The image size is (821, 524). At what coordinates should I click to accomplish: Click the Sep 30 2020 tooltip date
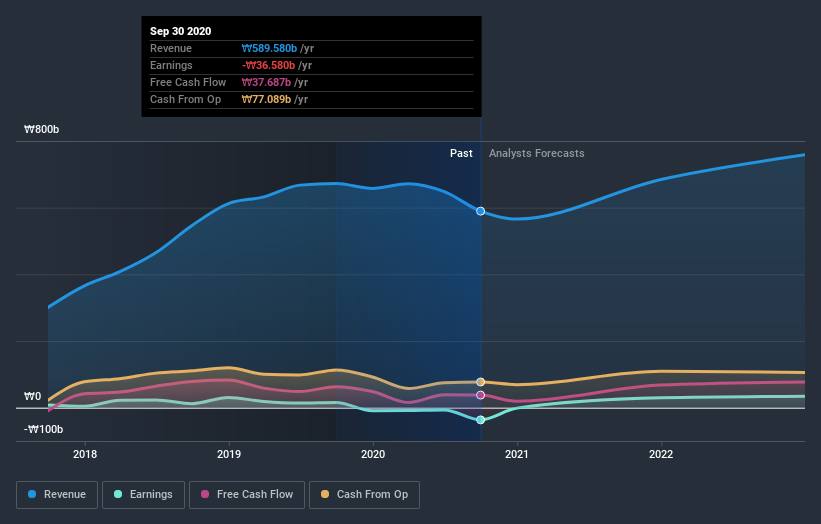click(181, 31)
